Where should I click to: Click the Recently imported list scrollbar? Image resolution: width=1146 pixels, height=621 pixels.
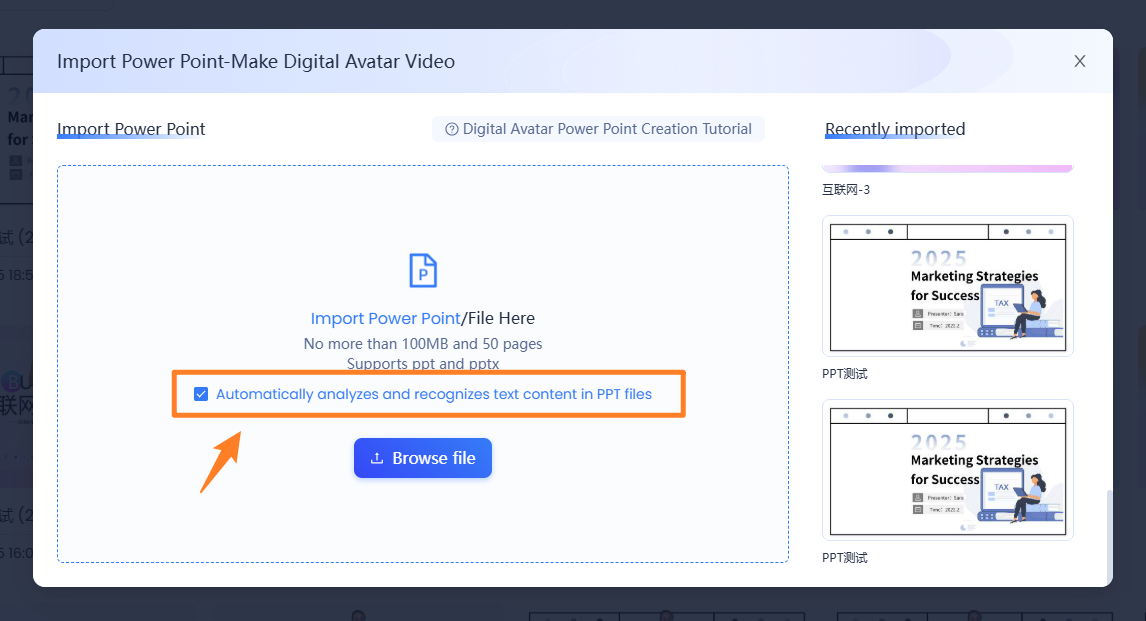coord(1107,535)
